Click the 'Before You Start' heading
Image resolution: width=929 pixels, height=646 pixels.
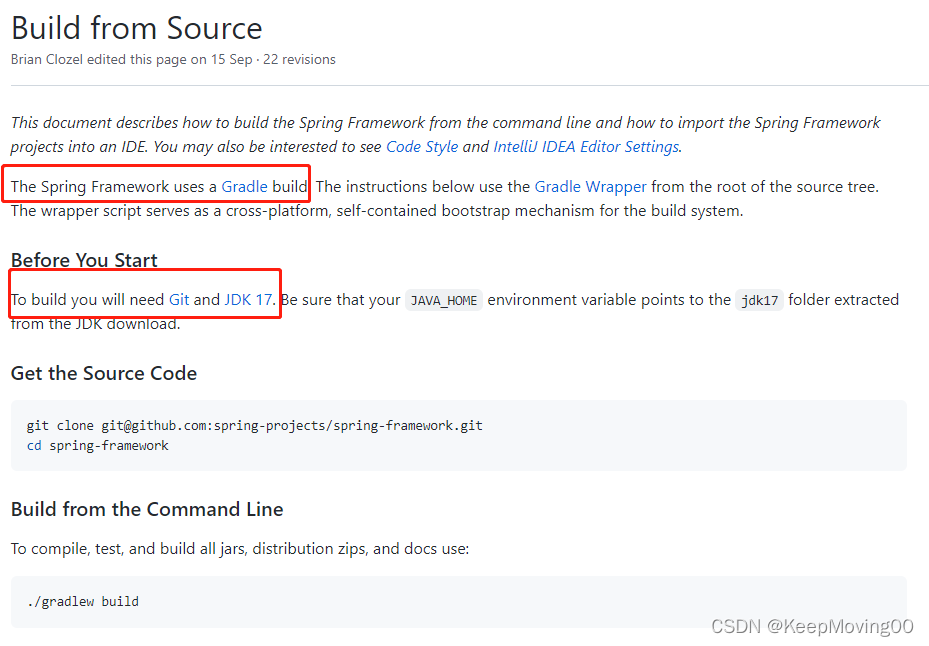point(84,260)
